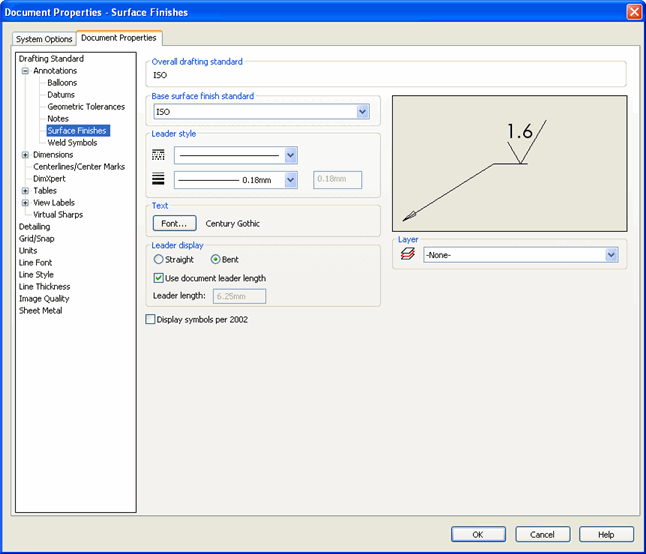Select Notes under Annotations
This screenshot has width=646, height=554.
[x=58, y=118]
